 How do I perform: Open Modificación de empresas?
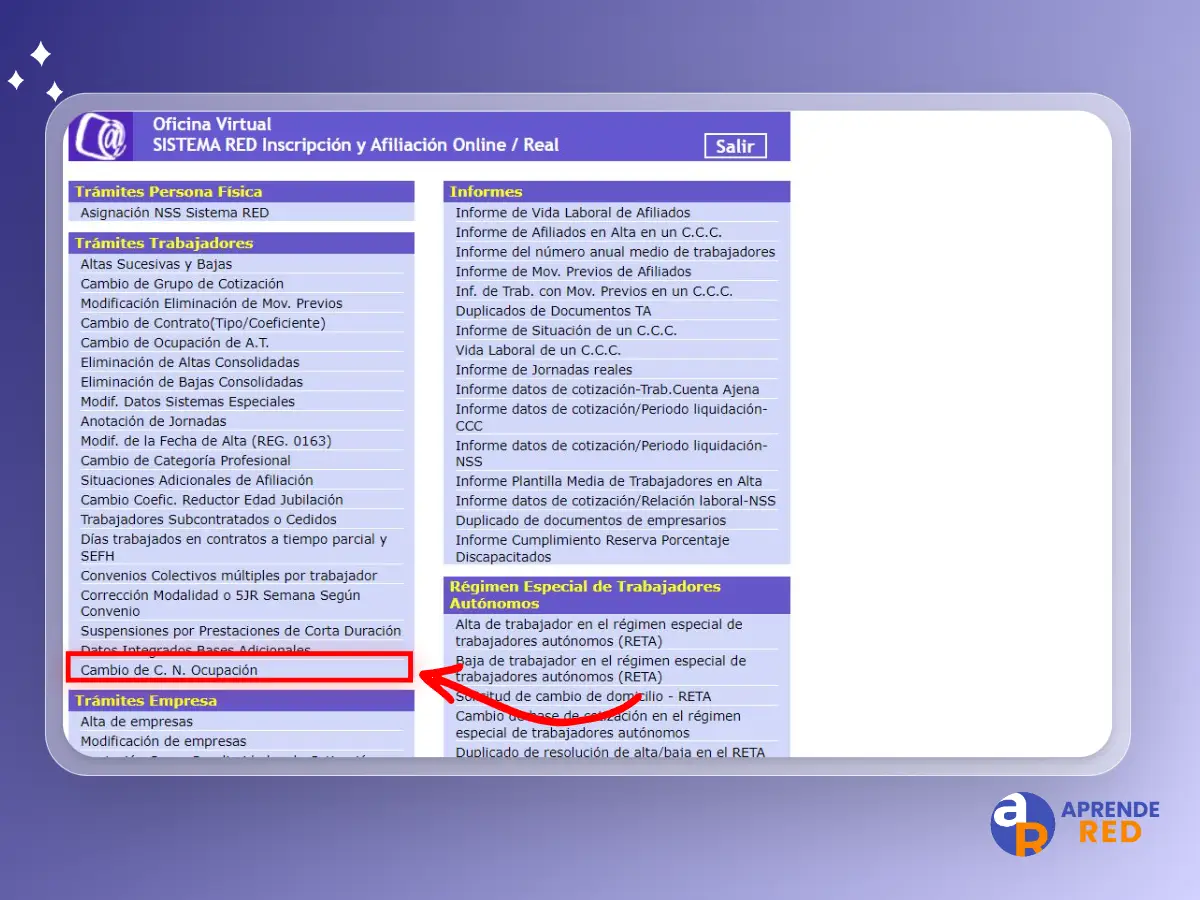coord(163,742)
